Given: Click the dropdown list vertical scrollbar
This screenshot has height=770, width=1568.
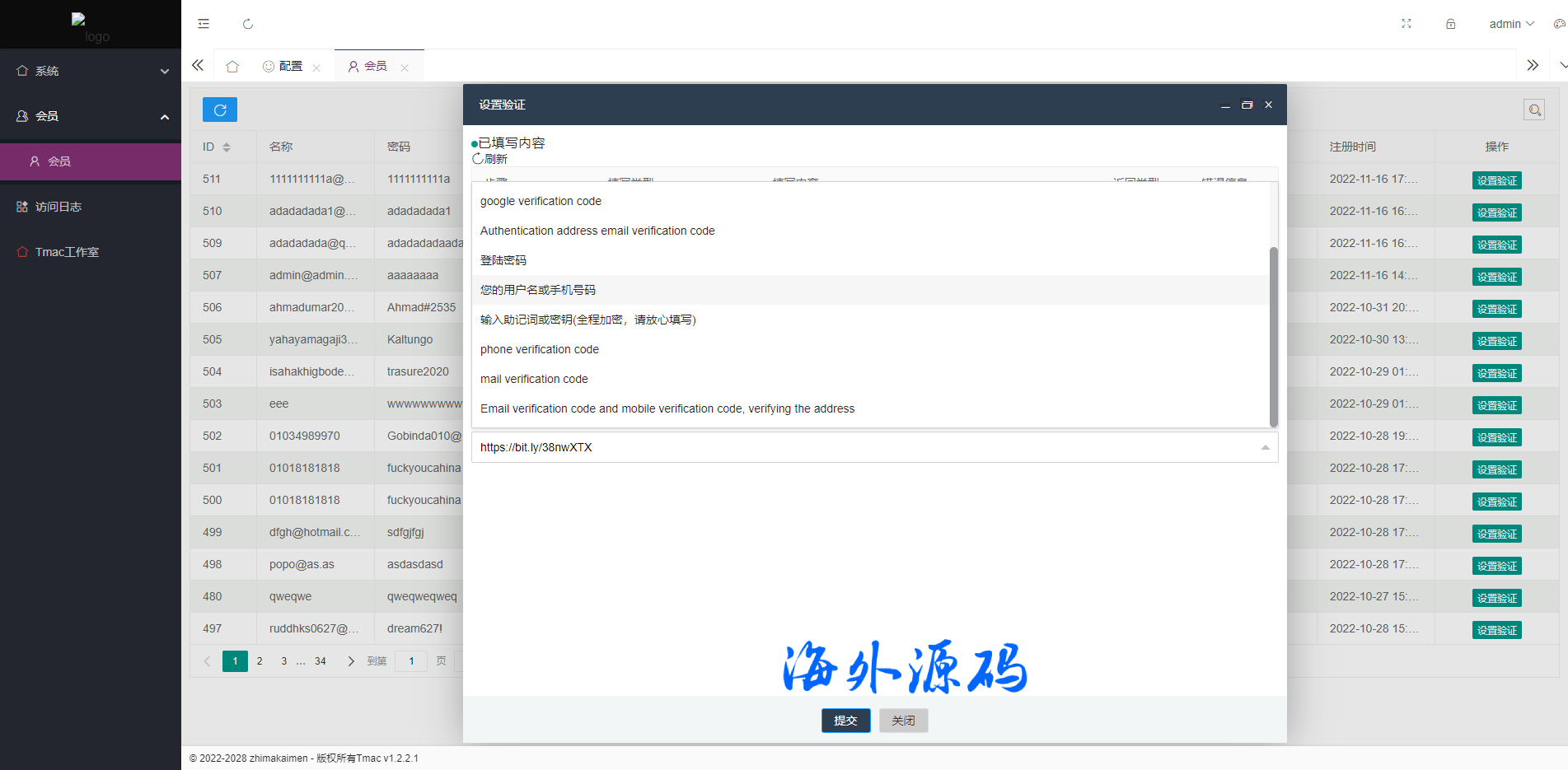Looking at the screenshot, I should 1273,336.
